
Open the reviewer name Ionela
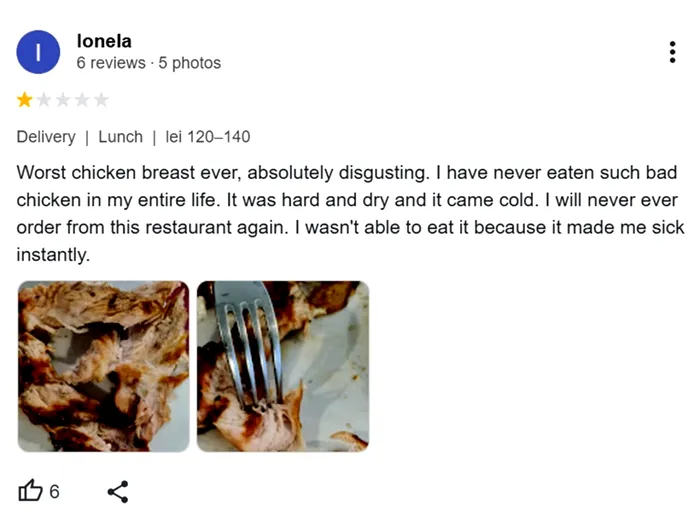(x=104, y=41)
